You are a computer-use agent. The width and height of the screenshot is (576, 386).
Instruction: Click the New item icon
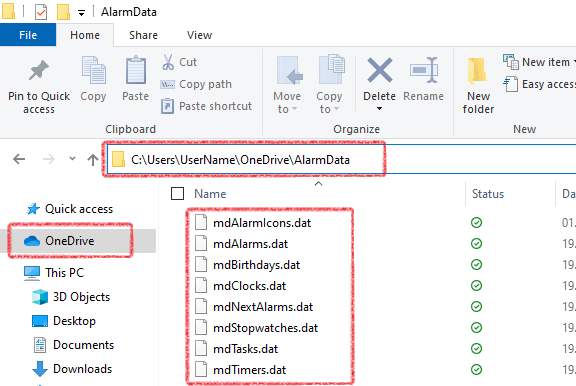click(511, 62)
